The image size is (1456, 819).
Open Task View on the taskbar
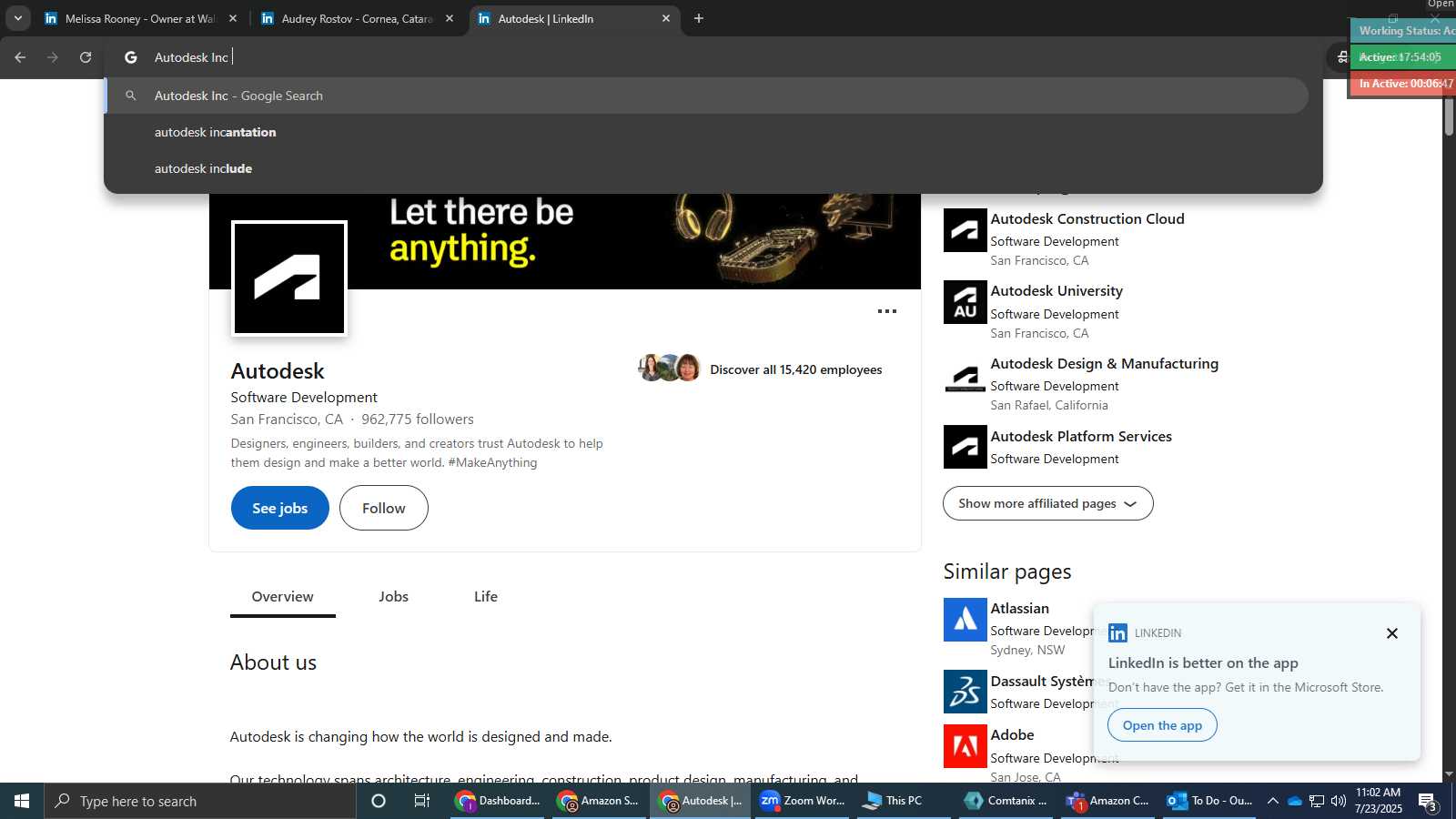422,801
